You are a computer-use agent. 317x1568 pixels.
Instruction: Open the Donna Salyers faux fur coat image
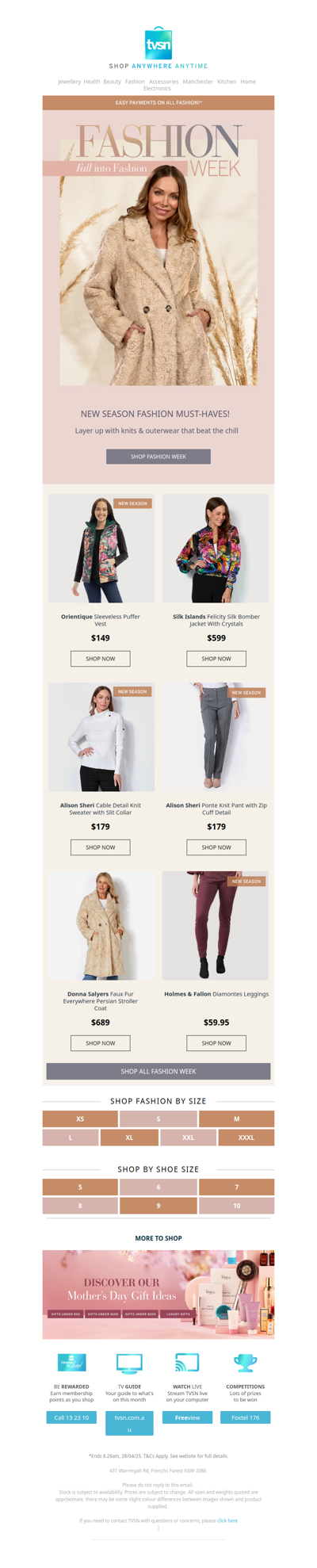pyautogui.click(x=101, y=925)
